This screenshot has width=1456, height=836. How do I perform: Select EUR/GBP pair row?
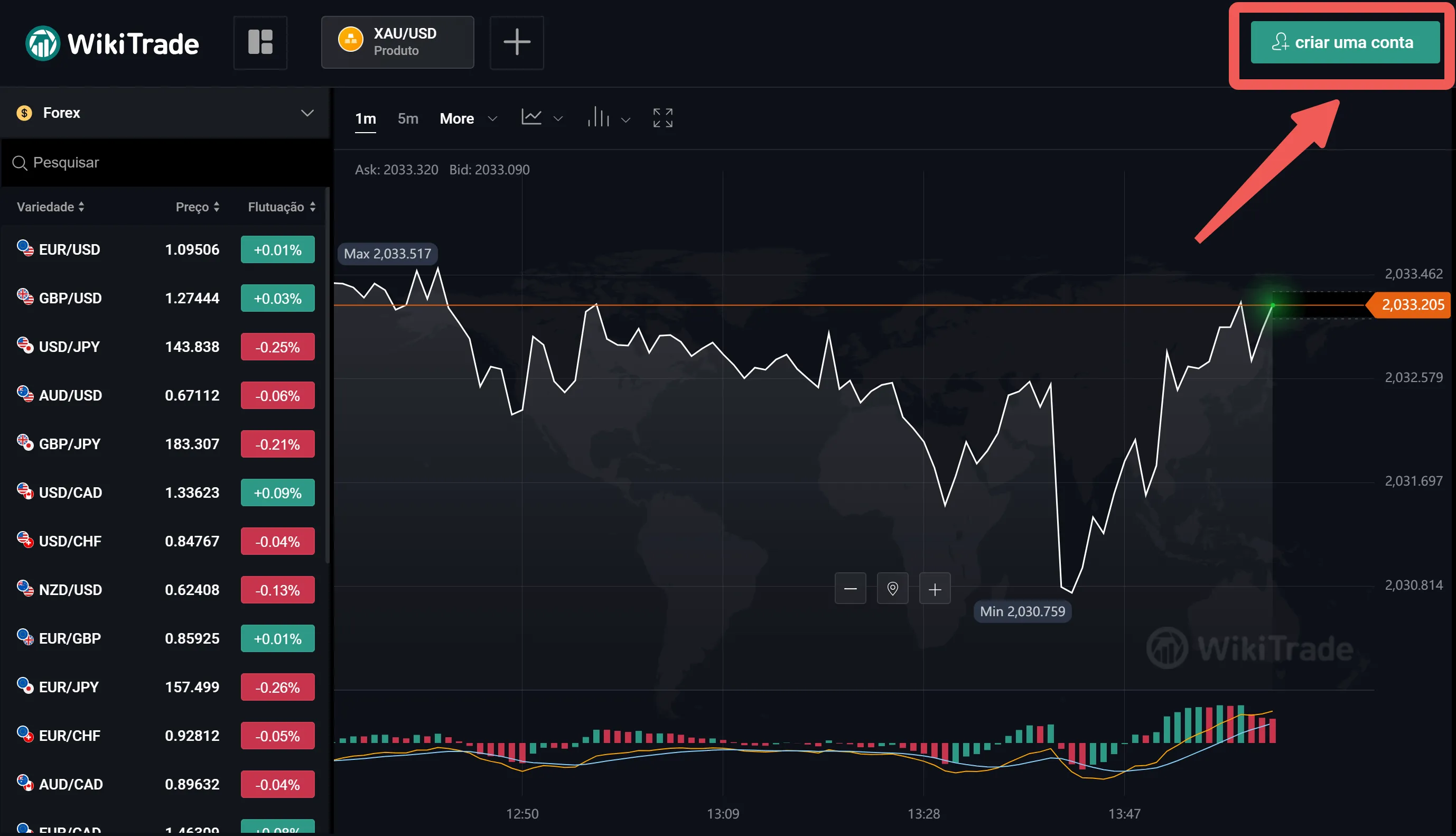(x=165, y=638)
